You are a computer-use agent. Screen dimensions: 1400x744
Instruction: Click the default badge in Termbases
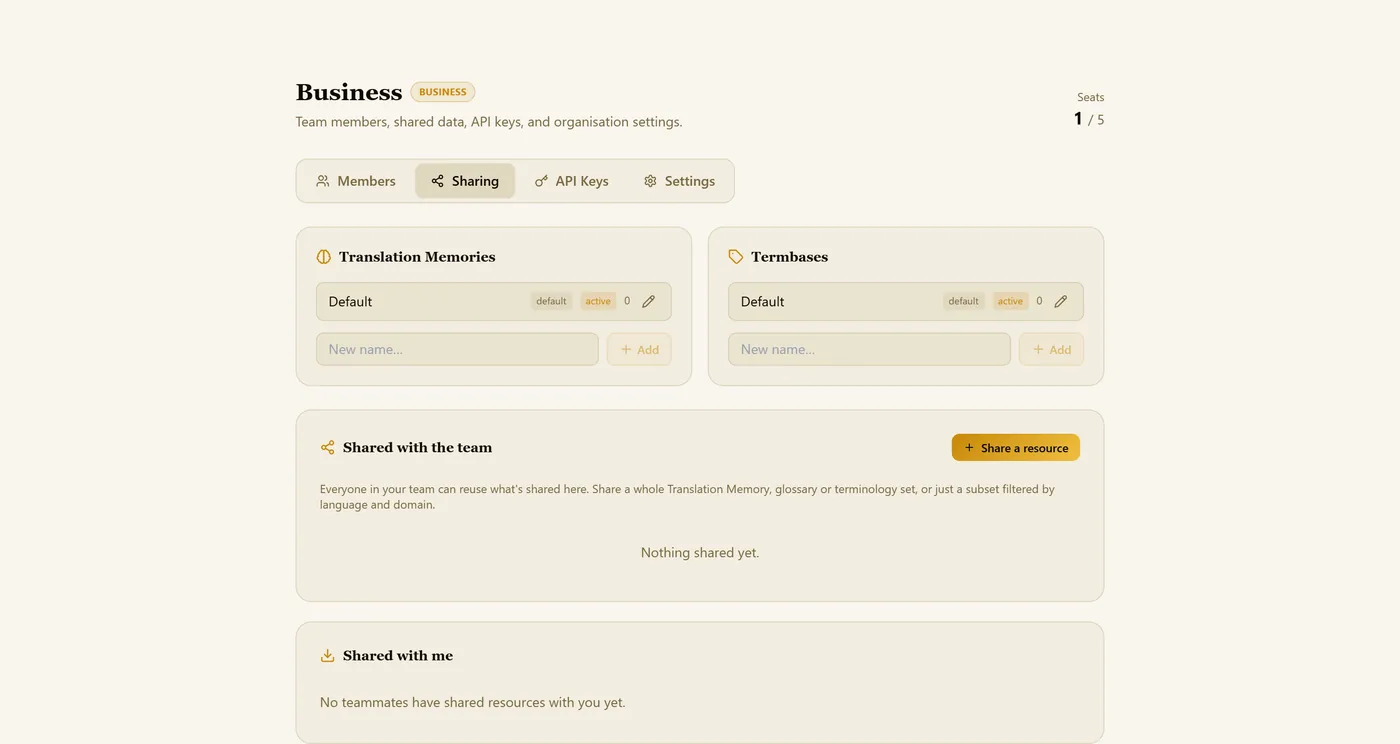tap(964, 301)
